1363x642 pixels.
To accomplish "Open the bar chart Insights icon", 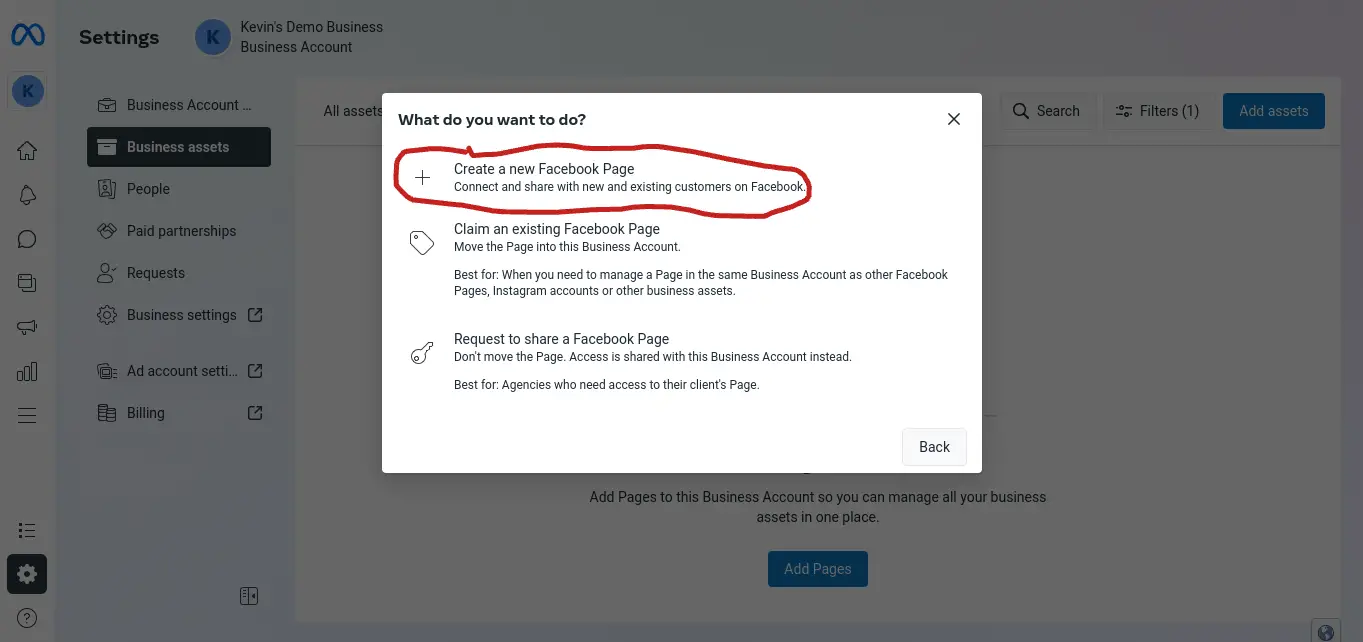I will (x=27, y=372).
